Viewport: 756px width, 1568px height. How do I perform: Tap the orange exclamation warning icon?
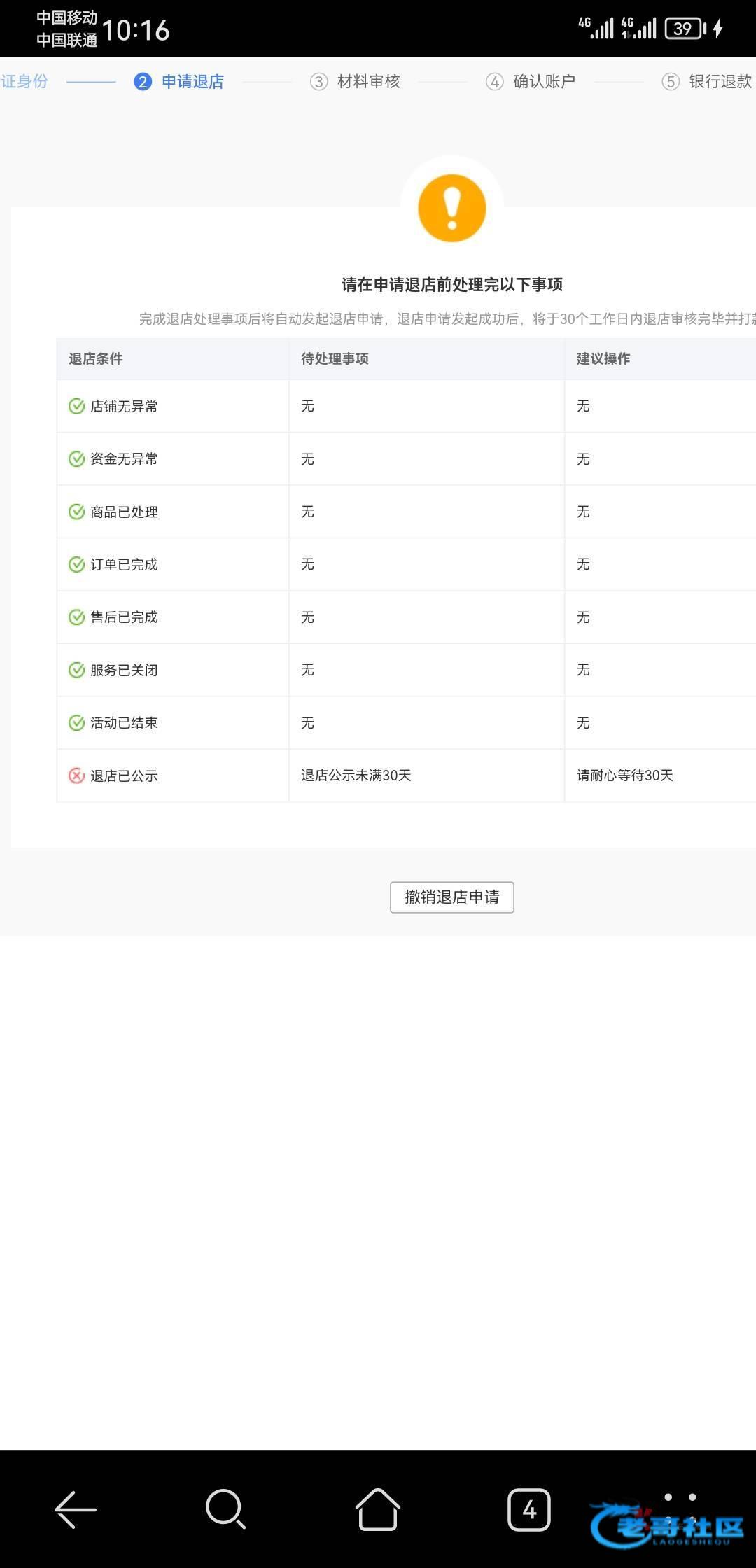click(x=451, y=208)
